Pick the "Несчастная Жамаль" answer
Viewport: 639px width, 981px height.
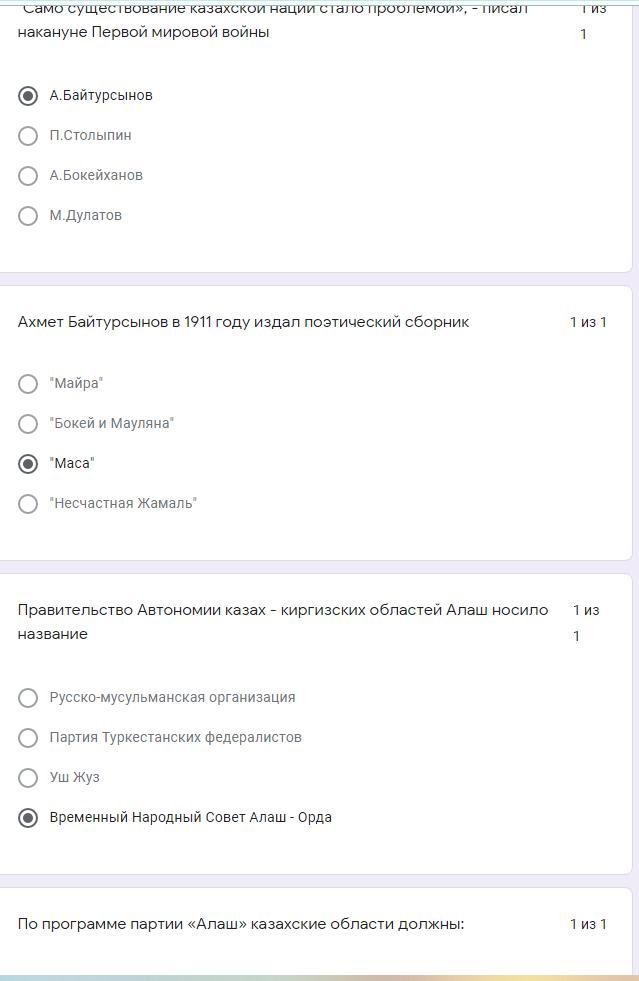[28, 504]
